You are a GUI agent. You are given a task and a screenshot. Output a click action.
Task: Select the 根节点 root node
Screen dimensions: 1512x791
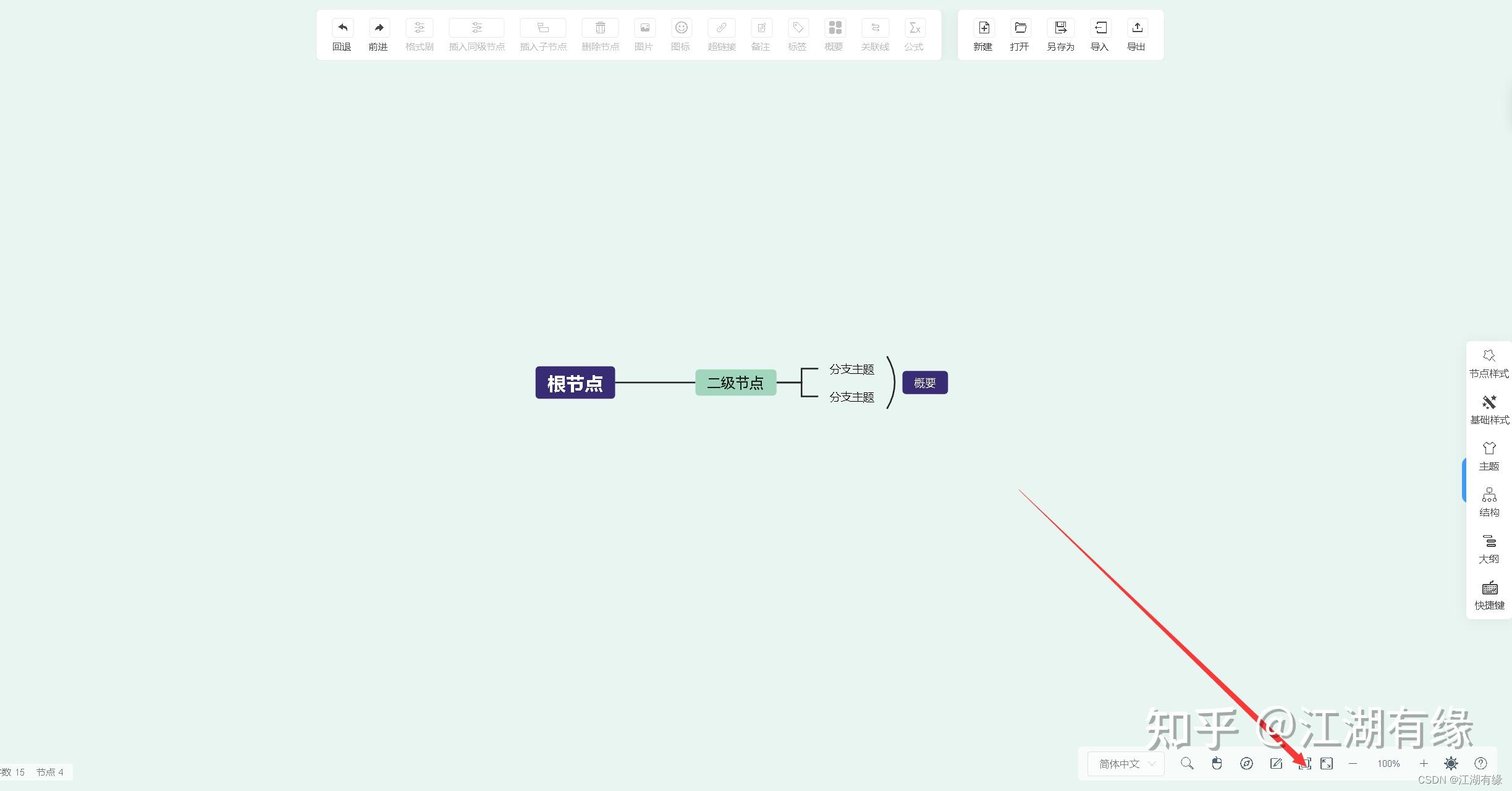pyautogui.click(x=574, y=383)
